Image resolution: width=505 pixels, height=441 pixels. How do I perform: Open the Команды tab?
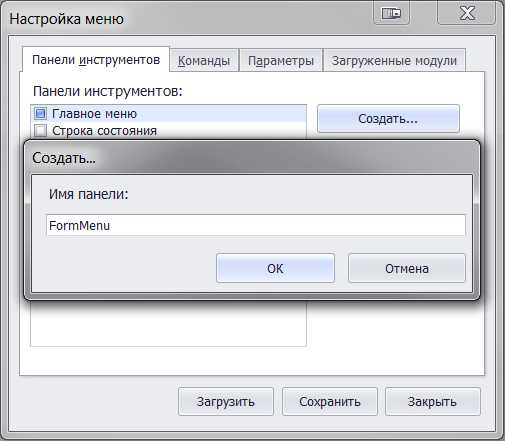click(204, 61)
